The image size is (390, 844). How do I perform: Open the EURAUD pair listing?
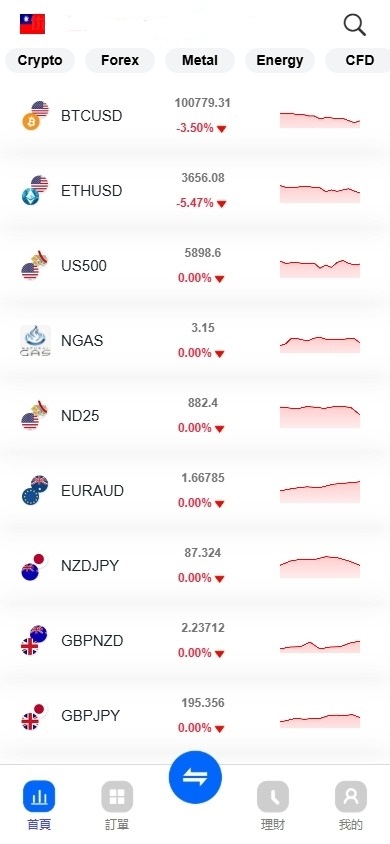tap(195, 491)
